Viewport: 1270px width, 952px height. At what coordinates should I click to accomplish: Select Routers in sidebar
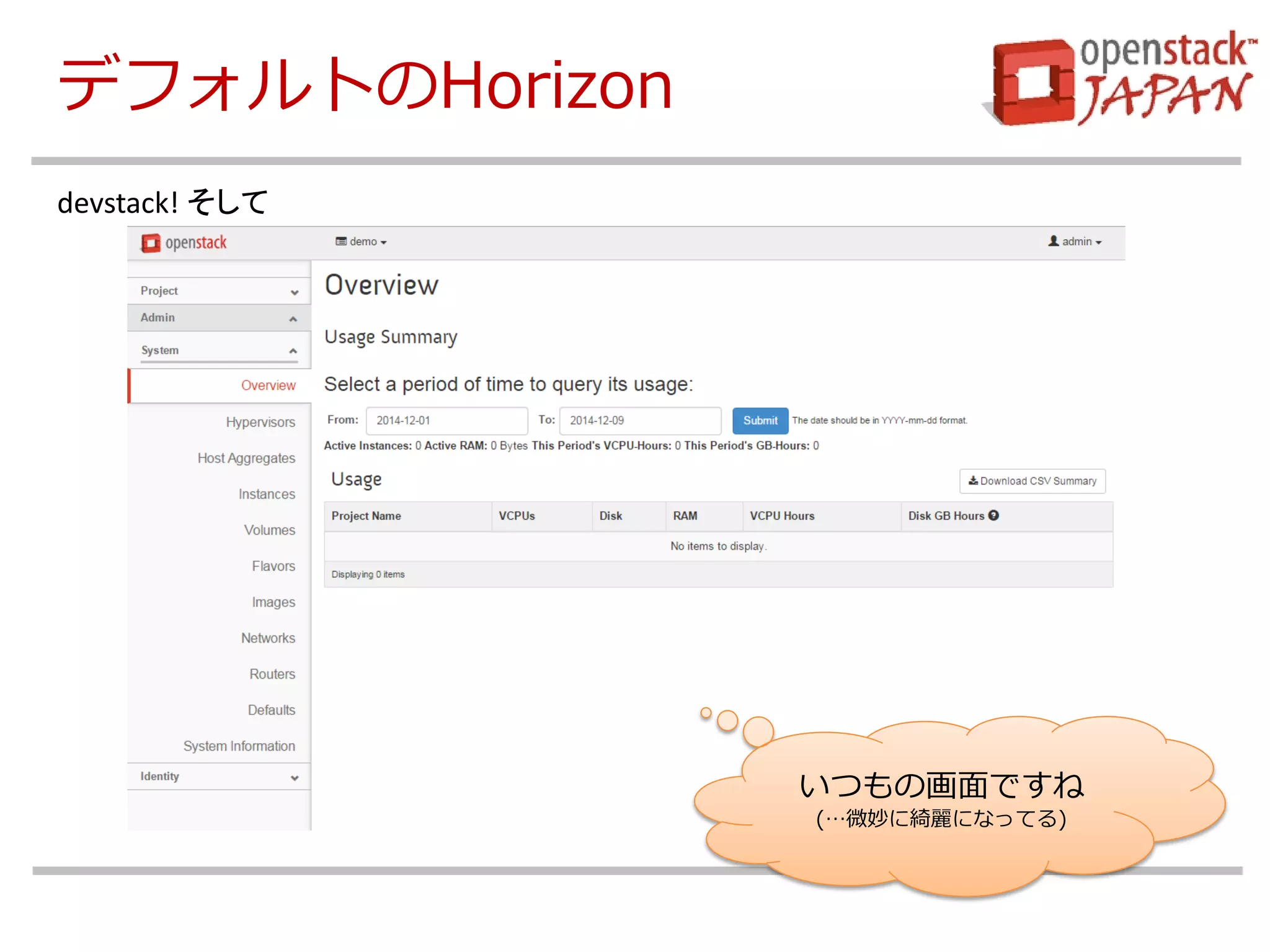pos(272,674)
